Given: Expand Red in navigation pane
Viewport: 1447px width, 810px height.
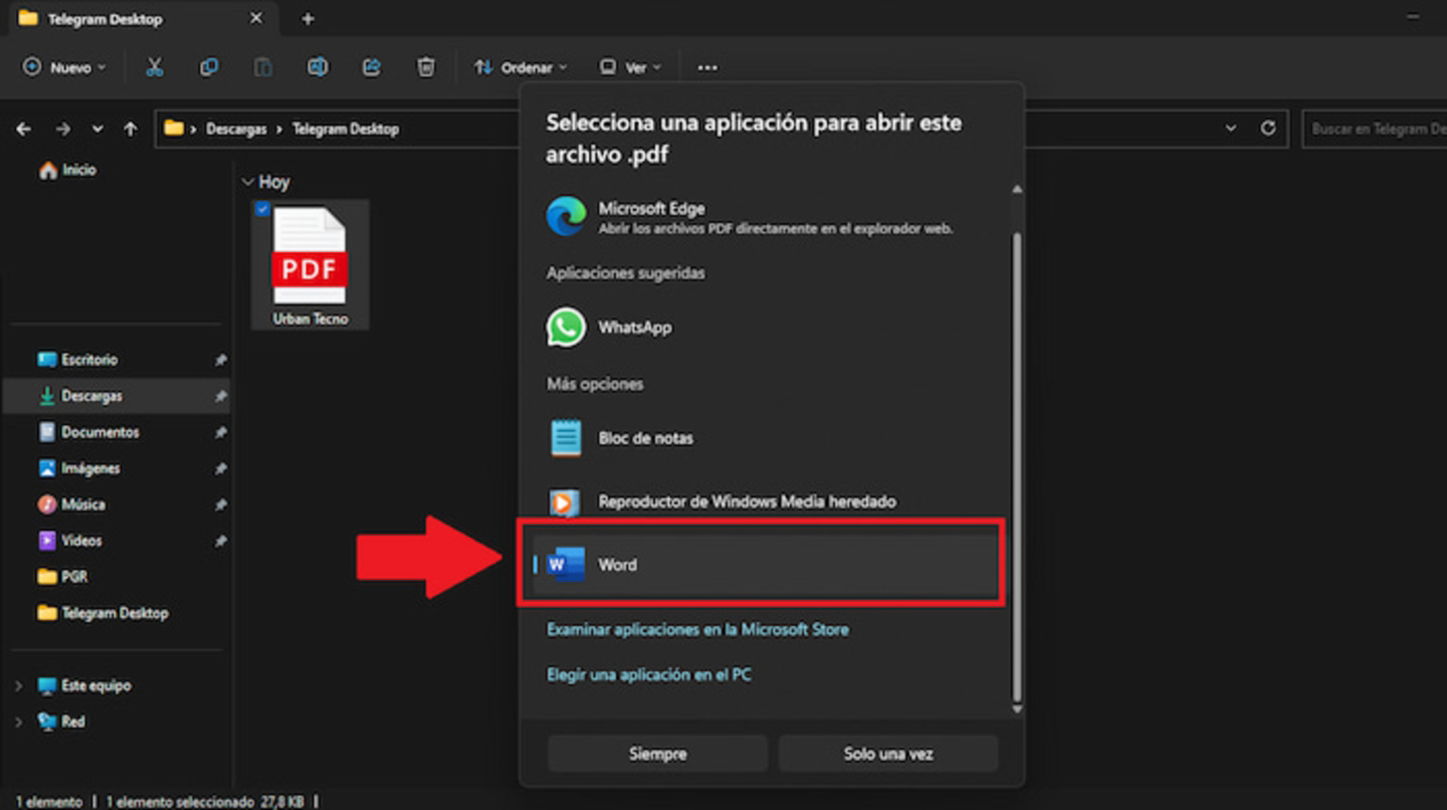Looking at the screenshot, I should 18,722.
